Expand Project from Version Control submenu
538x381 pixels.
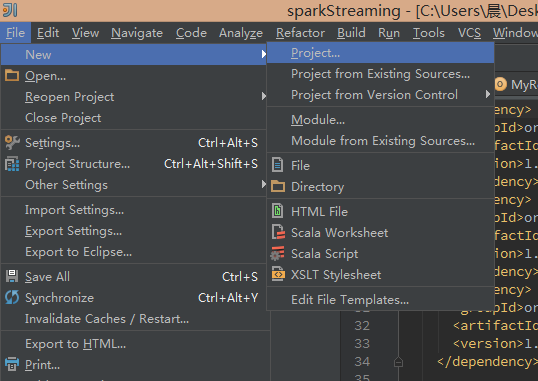[x=488, y=94]
